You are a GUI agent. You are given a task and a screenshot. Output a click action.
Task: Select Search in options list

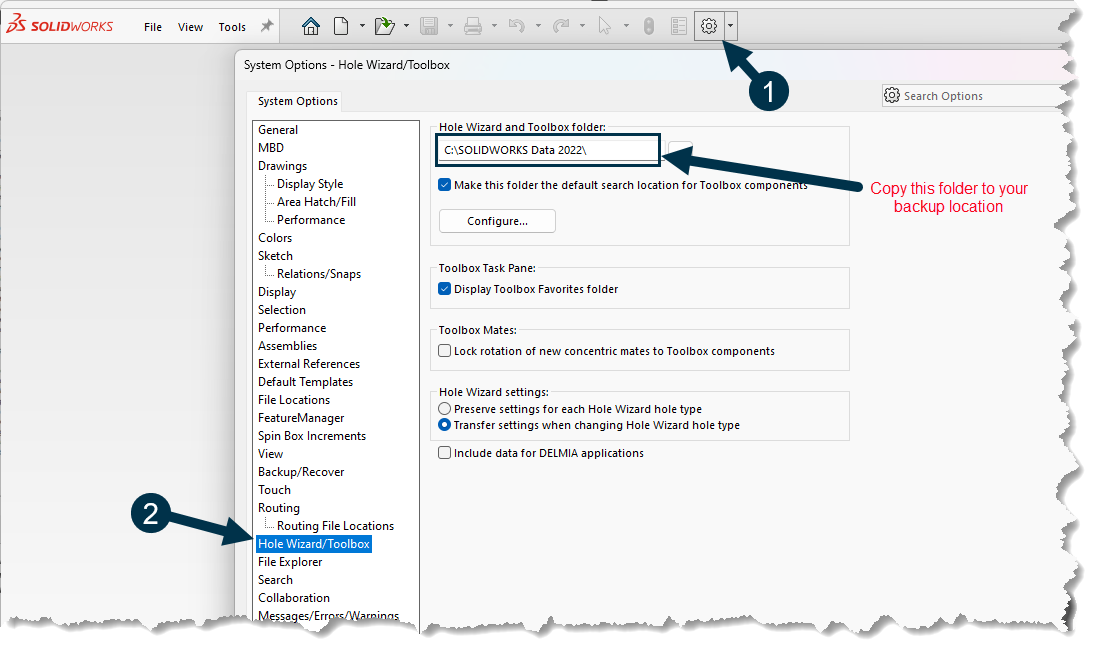(x=276, y=580)
